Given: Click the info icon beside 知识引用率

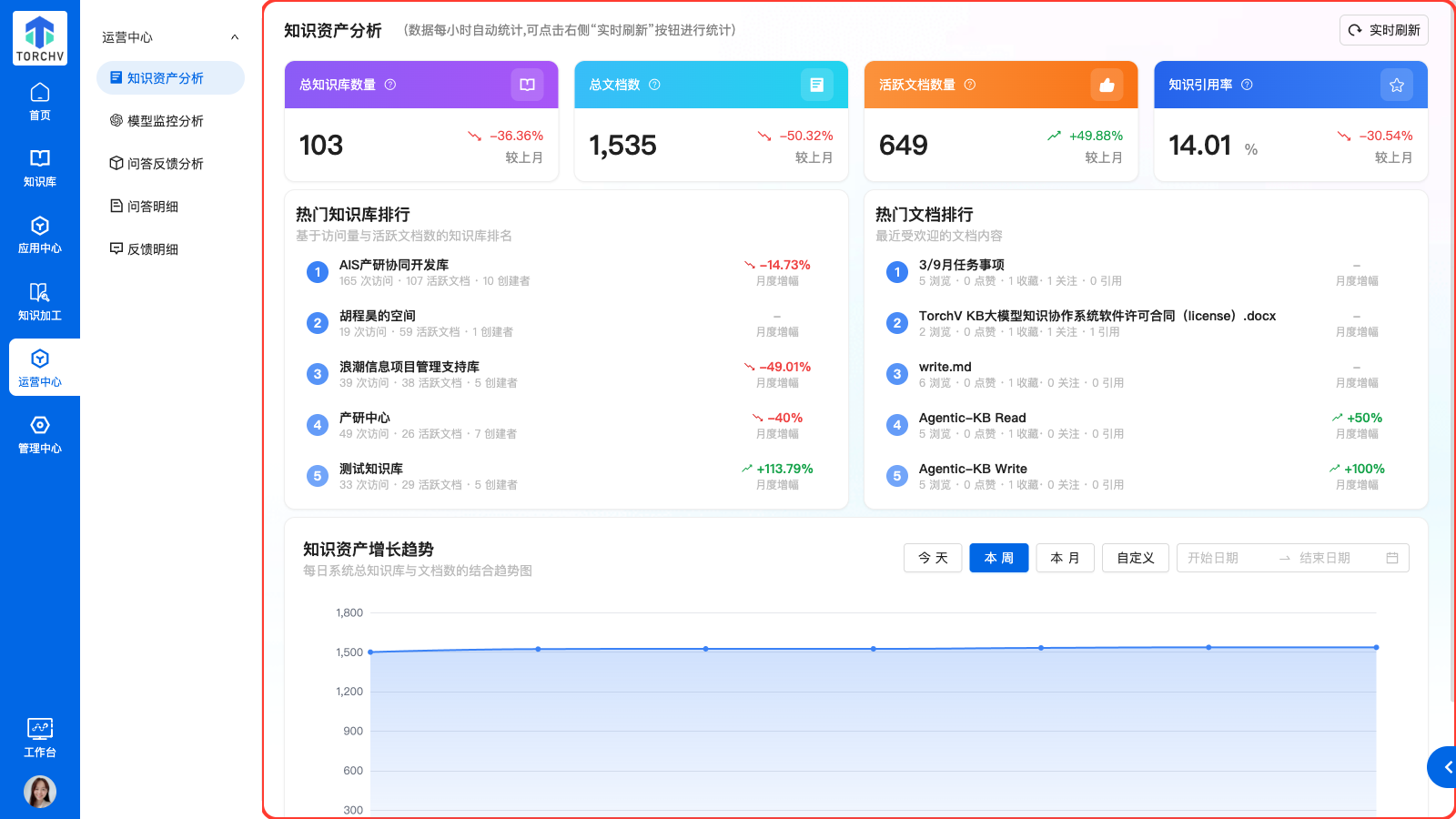Looking at the screenshot, I should [x=1247, y=85].
